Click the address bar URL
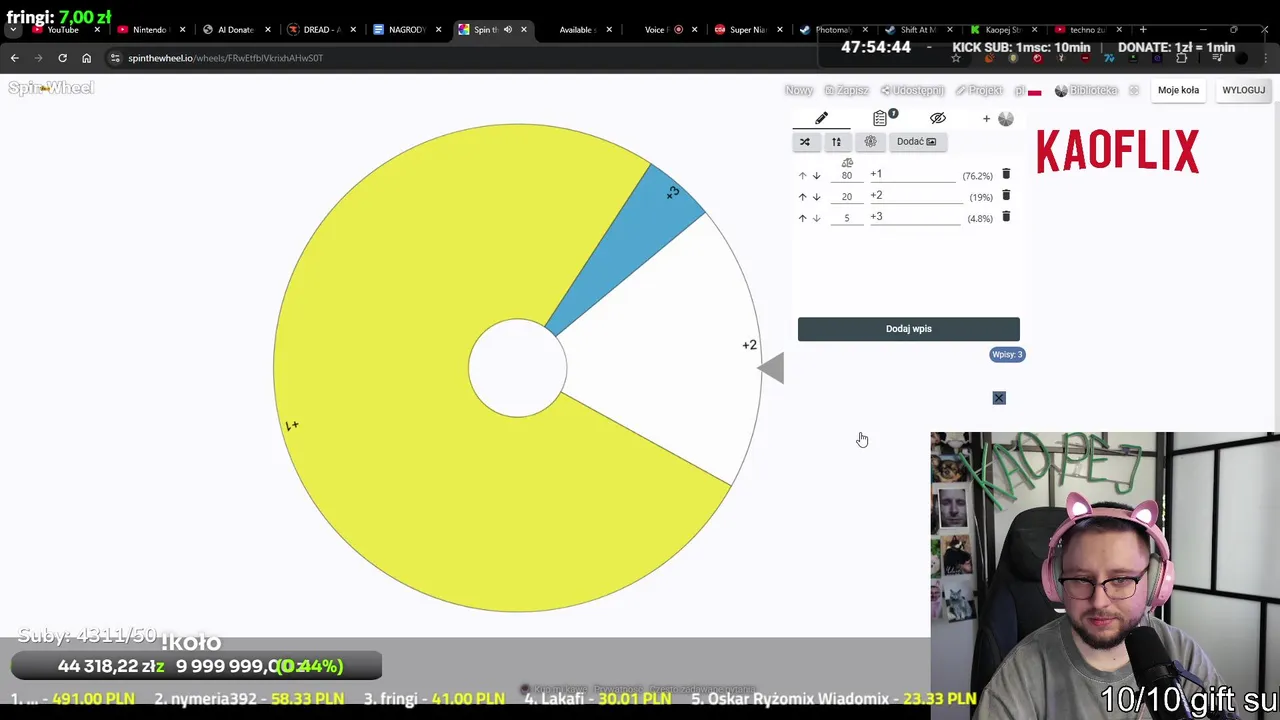Image resolution: width=1280 pixels, height=720 pixels. point(225,58)
